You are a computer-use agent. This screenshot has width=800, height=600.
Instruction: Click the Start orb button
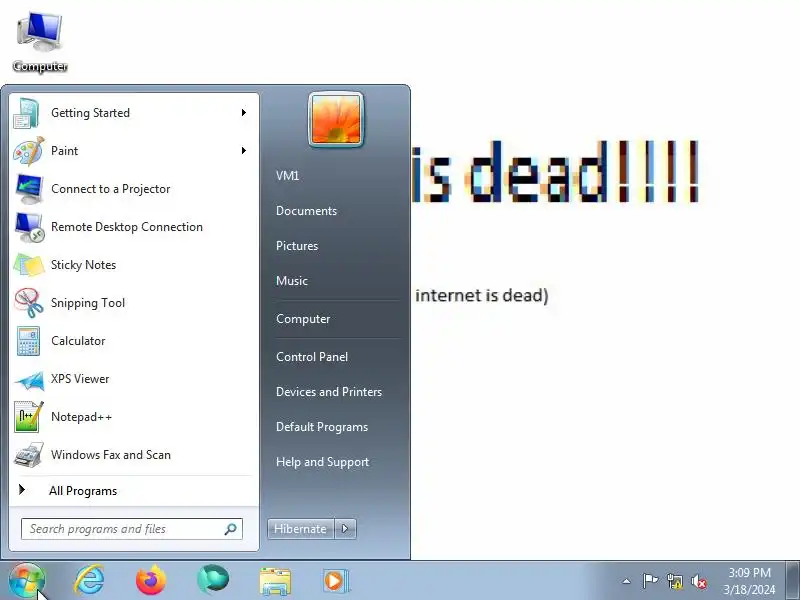[x=27, y=581]
